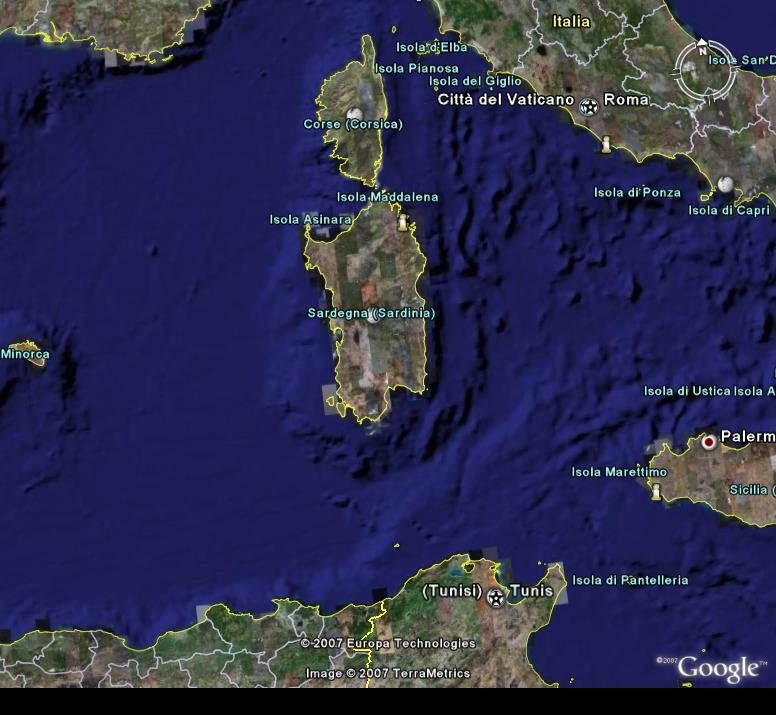Click the compass north indicator
776x715 pixels.
click(702, 45)
